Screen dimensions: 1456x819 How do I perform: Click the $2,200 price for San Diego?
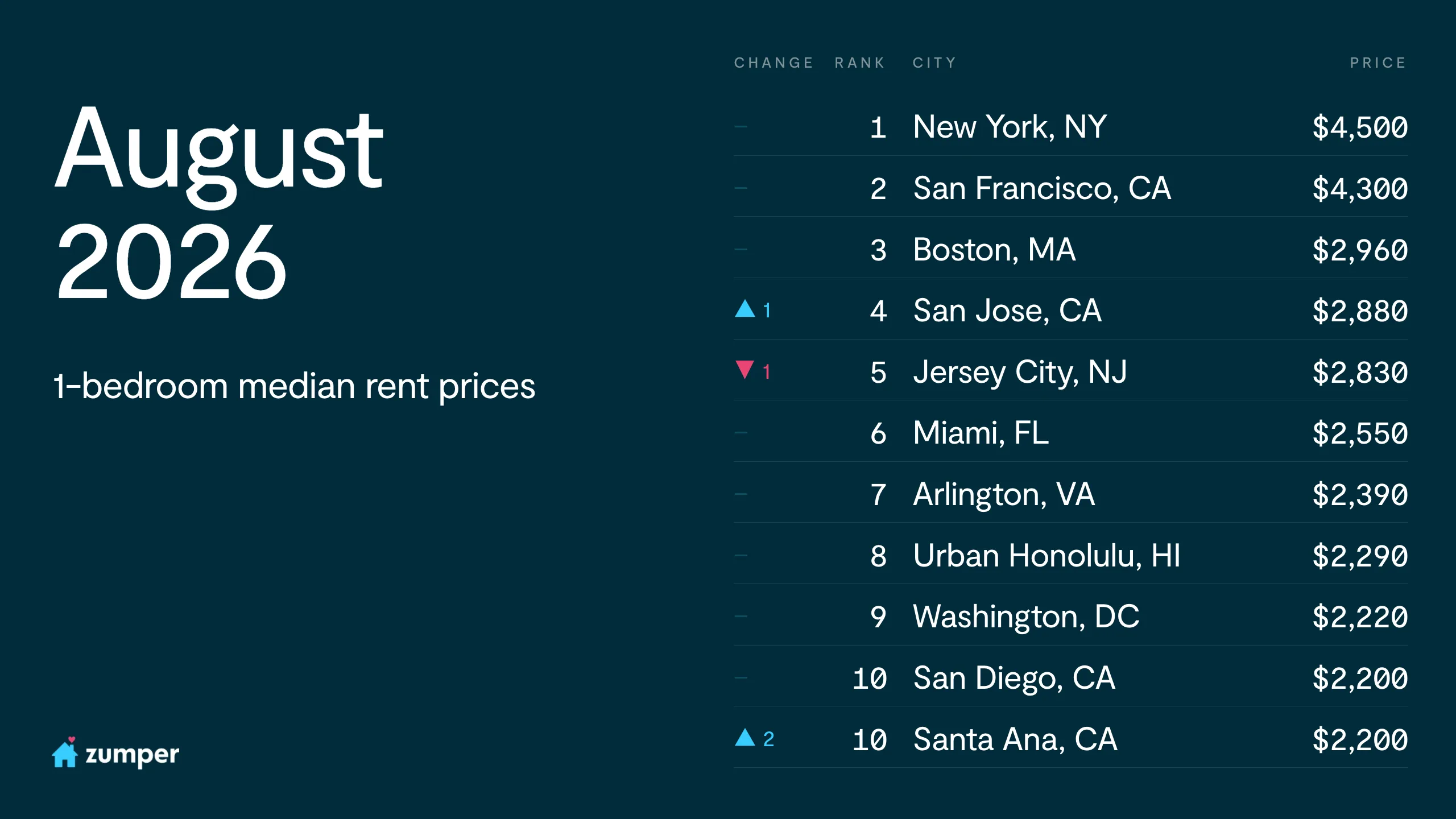click(1360, 679)
